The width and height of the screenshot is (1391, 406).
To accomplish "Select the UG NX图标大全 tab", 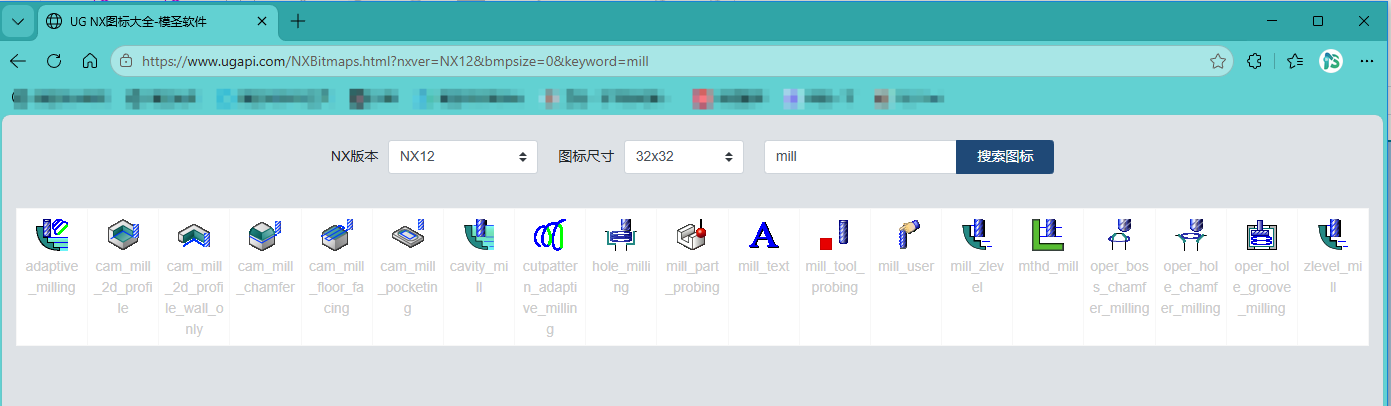I will point(158,21).
